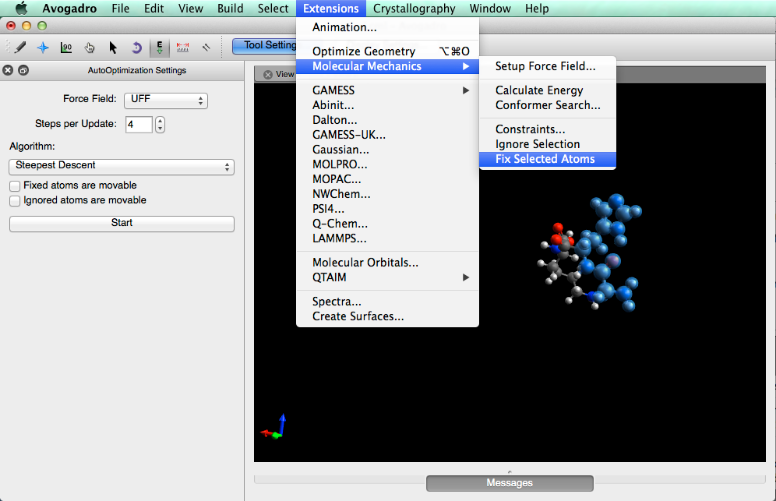Open the Crystallography menu

pos(414,8)
